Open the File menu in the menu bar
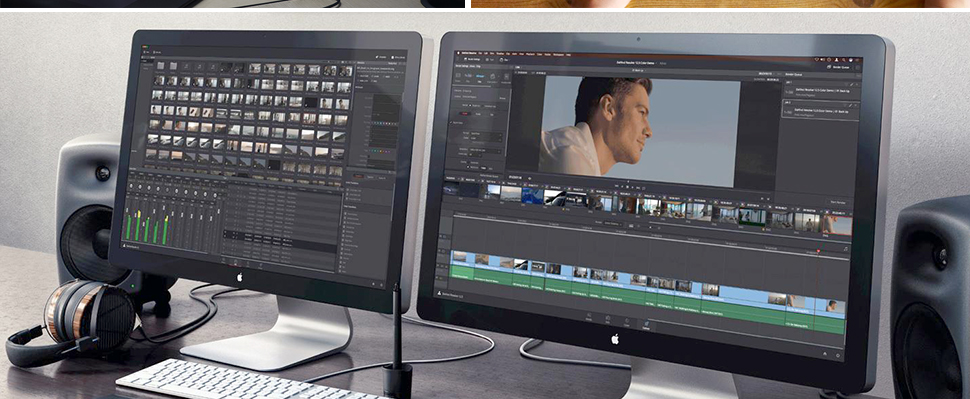Viewport: 970px width, 399px height. point(480,53)
